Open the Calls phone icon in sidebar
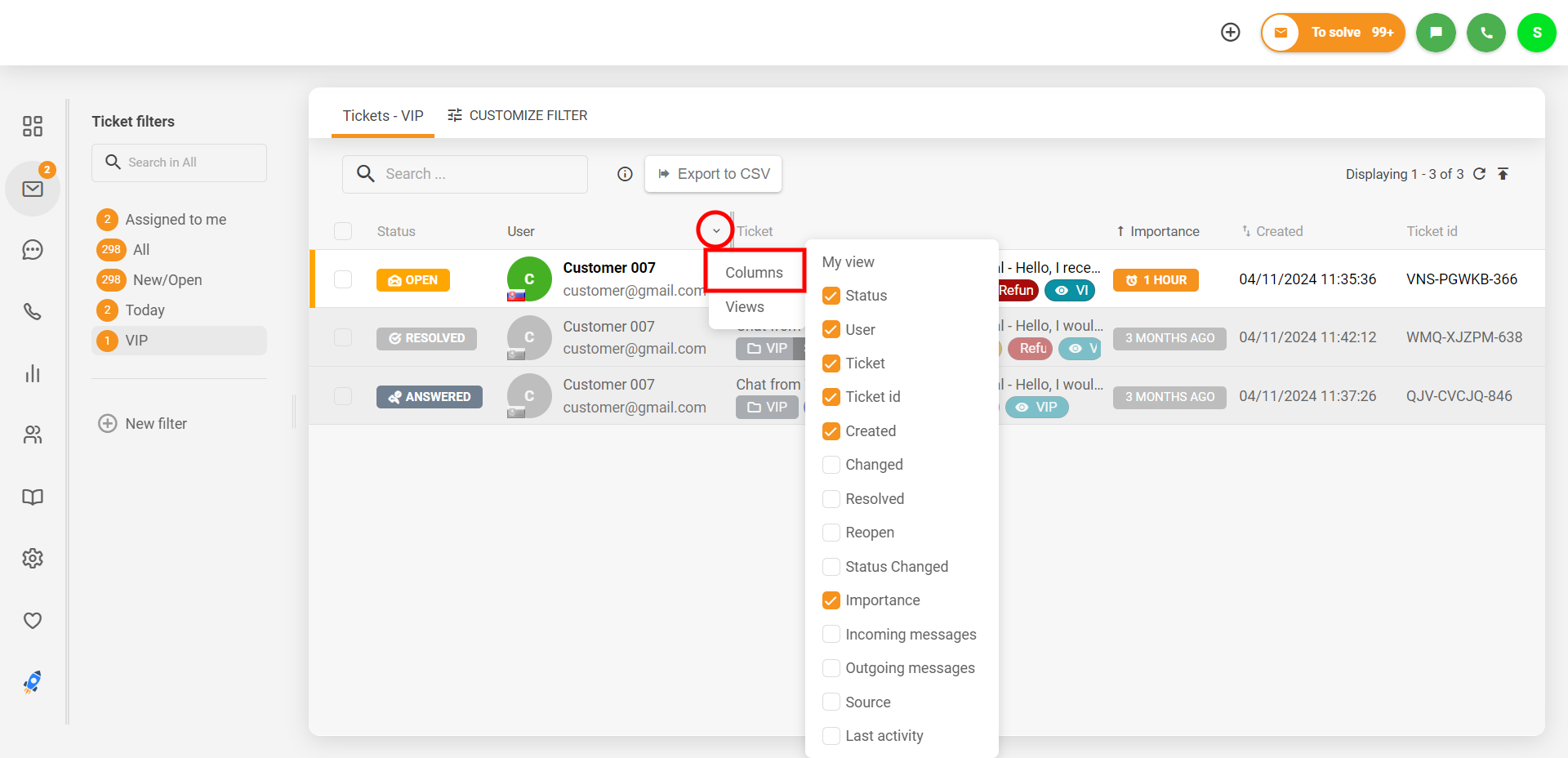Screen dimensions: 1568x758 tap(33, 311)
